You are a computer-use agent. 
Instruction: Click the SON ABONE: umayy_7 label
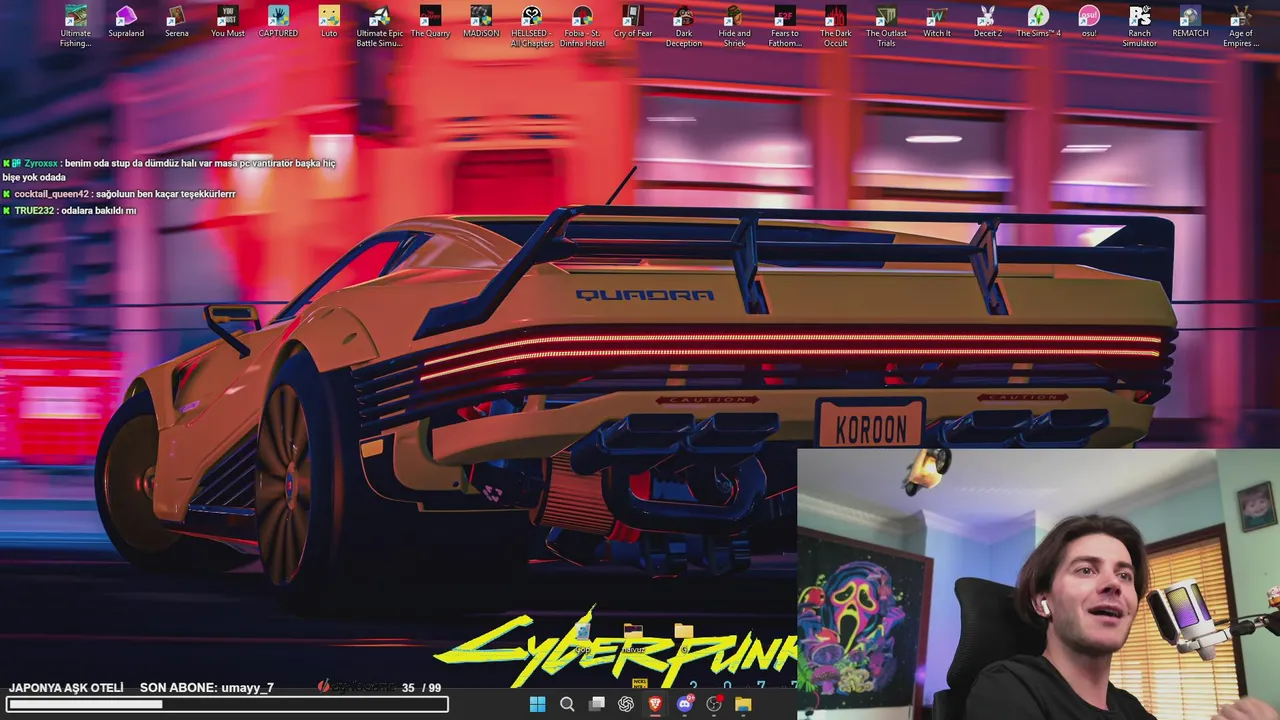pos(207,688)
